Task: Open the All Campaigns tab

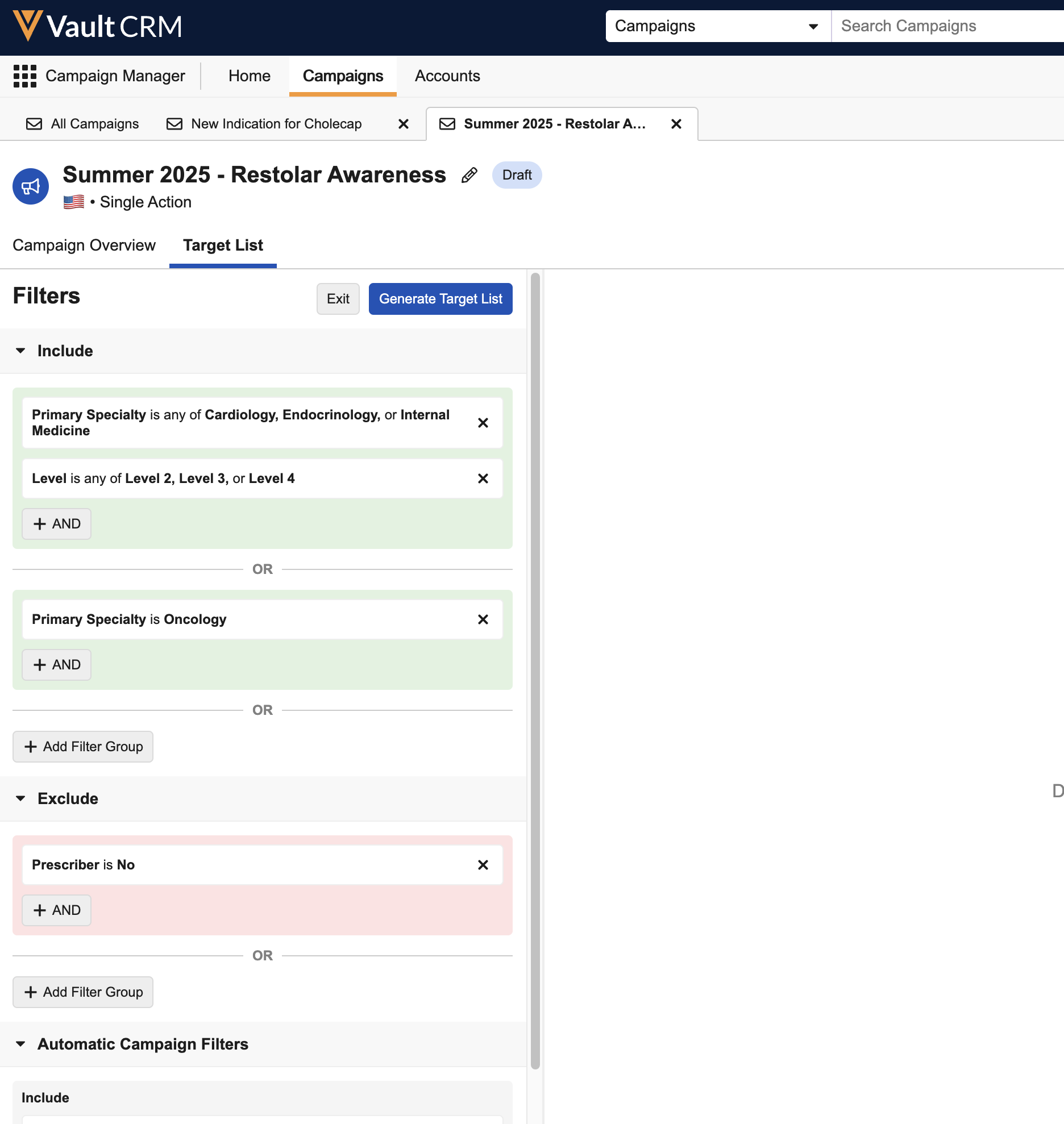Action: click(x=83, y=124)
